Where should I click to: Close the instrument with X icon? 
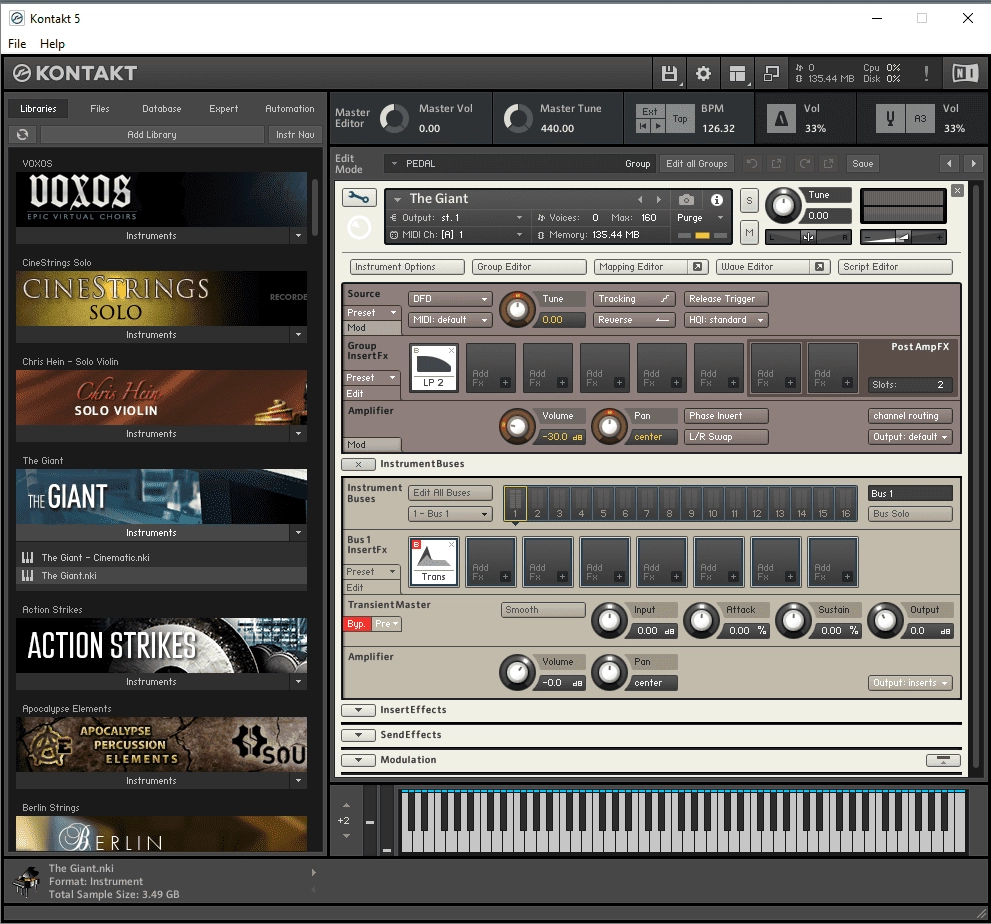pos(958,190)
